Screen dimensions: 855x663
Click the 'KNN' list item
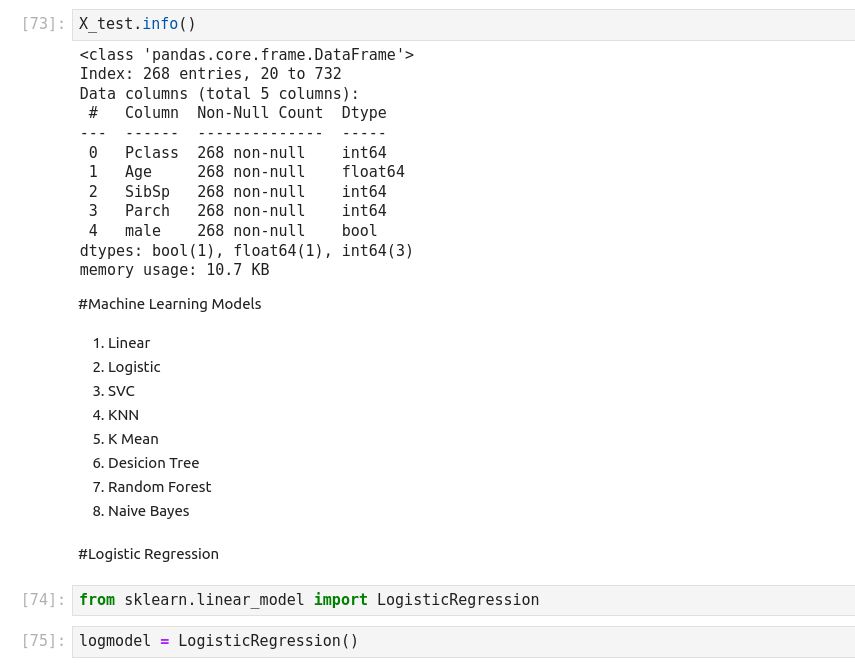123,415
